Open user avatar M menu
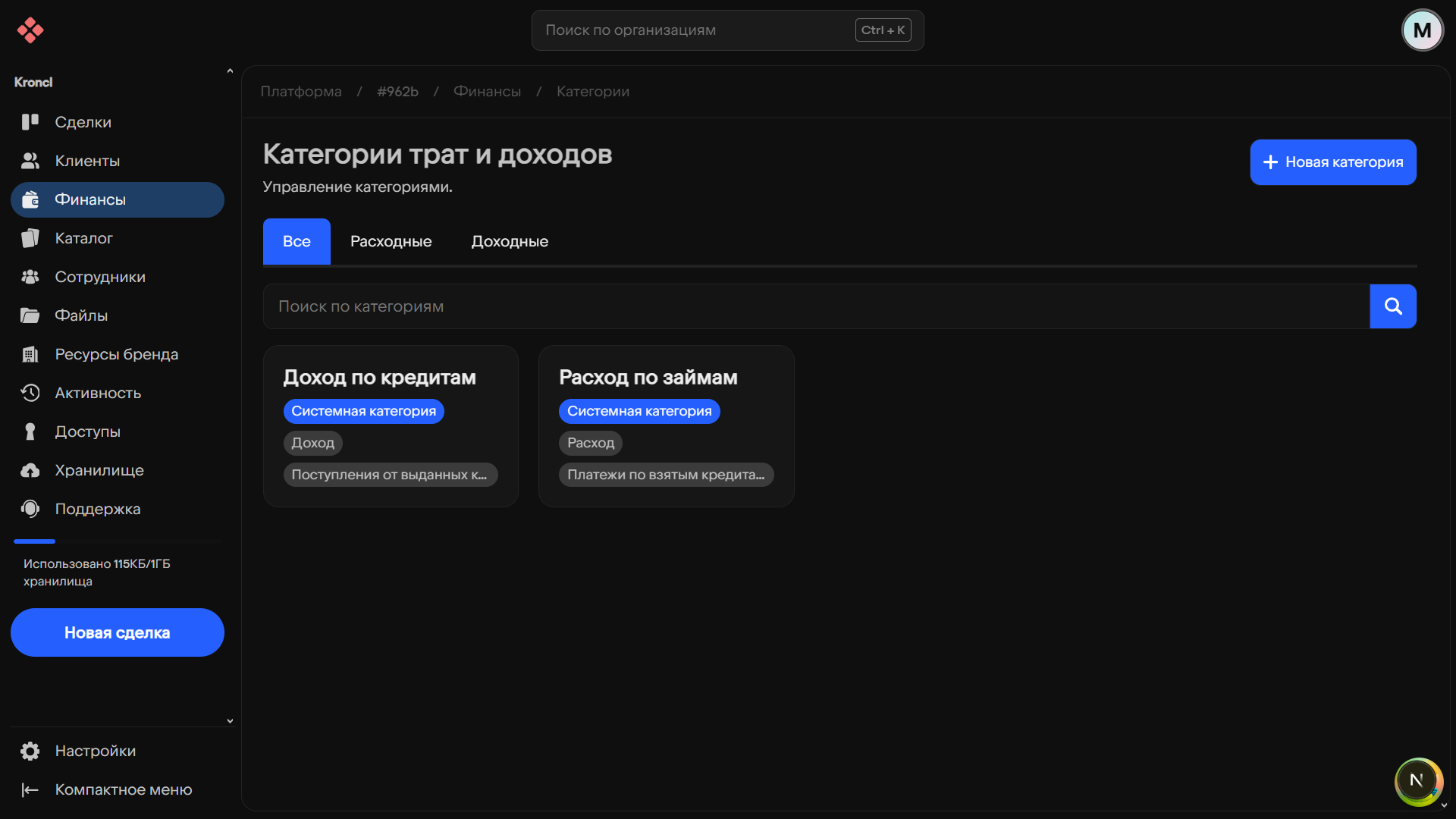Image resolution: width=1456 pixels, height=819 pixels. point(1422,30)
